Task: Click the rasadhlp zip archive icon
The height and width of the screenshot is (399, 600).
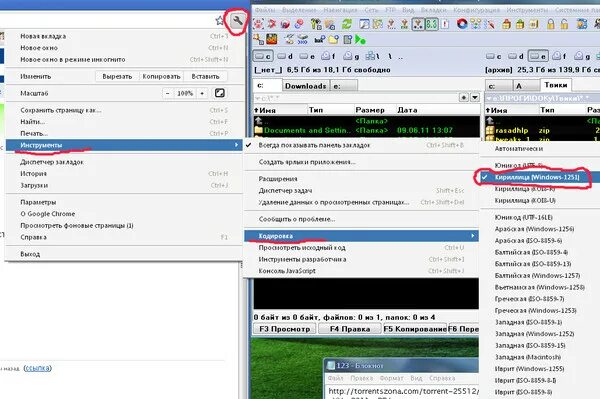Action: (x=490, y=130)
